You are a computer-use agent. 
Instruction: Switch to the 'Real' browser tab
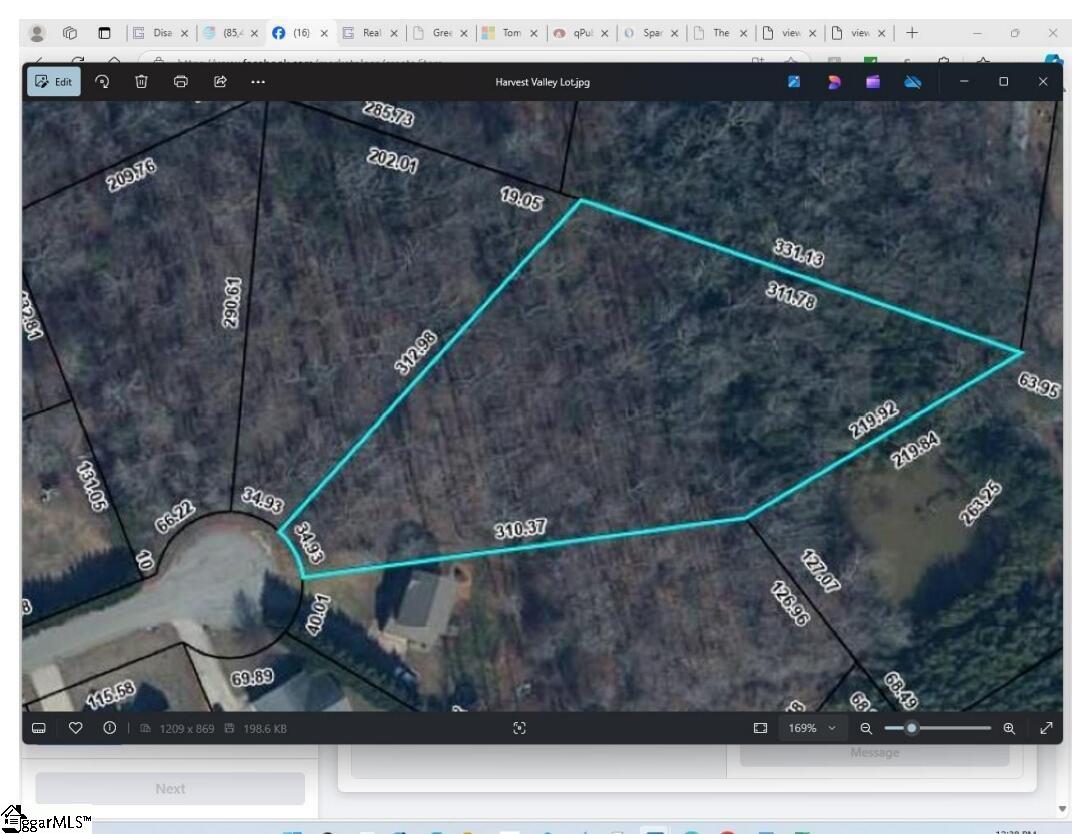coord(371,33)
